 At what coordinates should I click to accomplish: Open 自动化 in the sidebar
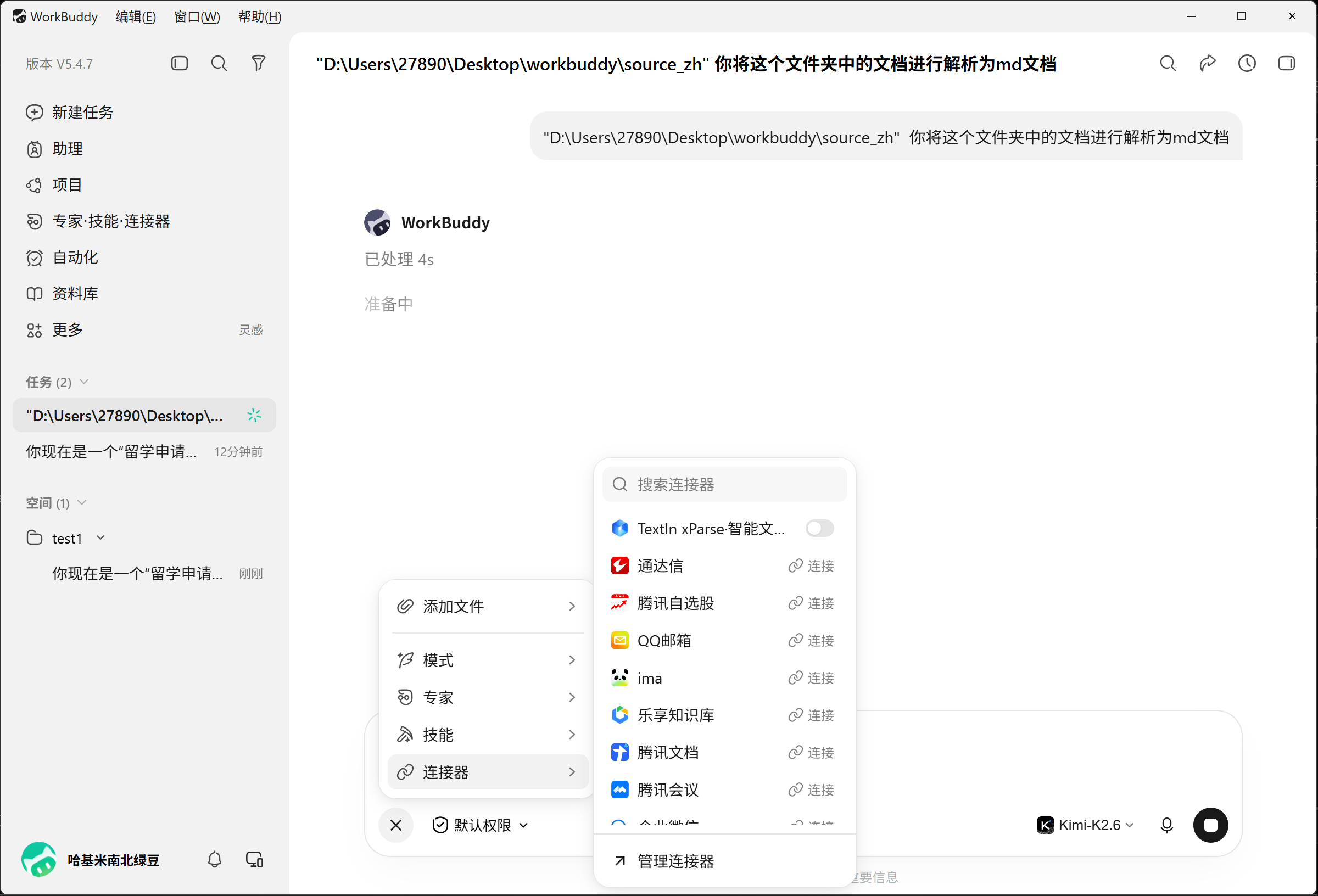click(144, 257)
